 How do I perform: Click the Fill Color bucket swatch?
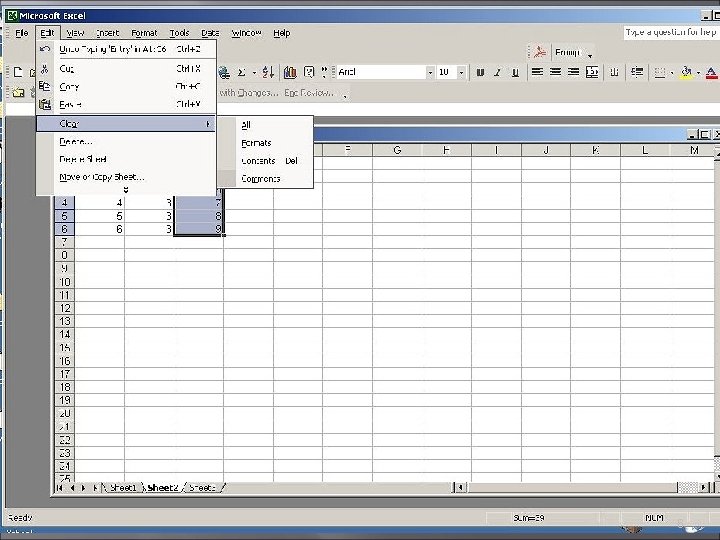686,72
